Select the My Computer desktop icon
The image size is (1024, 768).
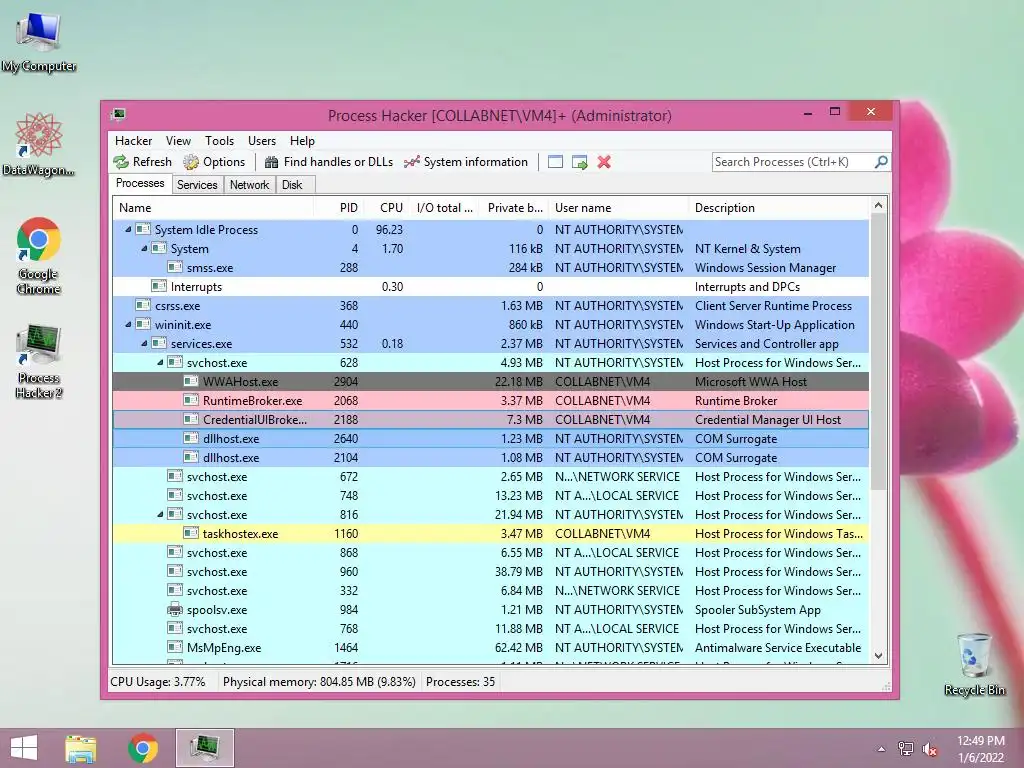coord(39,43)
